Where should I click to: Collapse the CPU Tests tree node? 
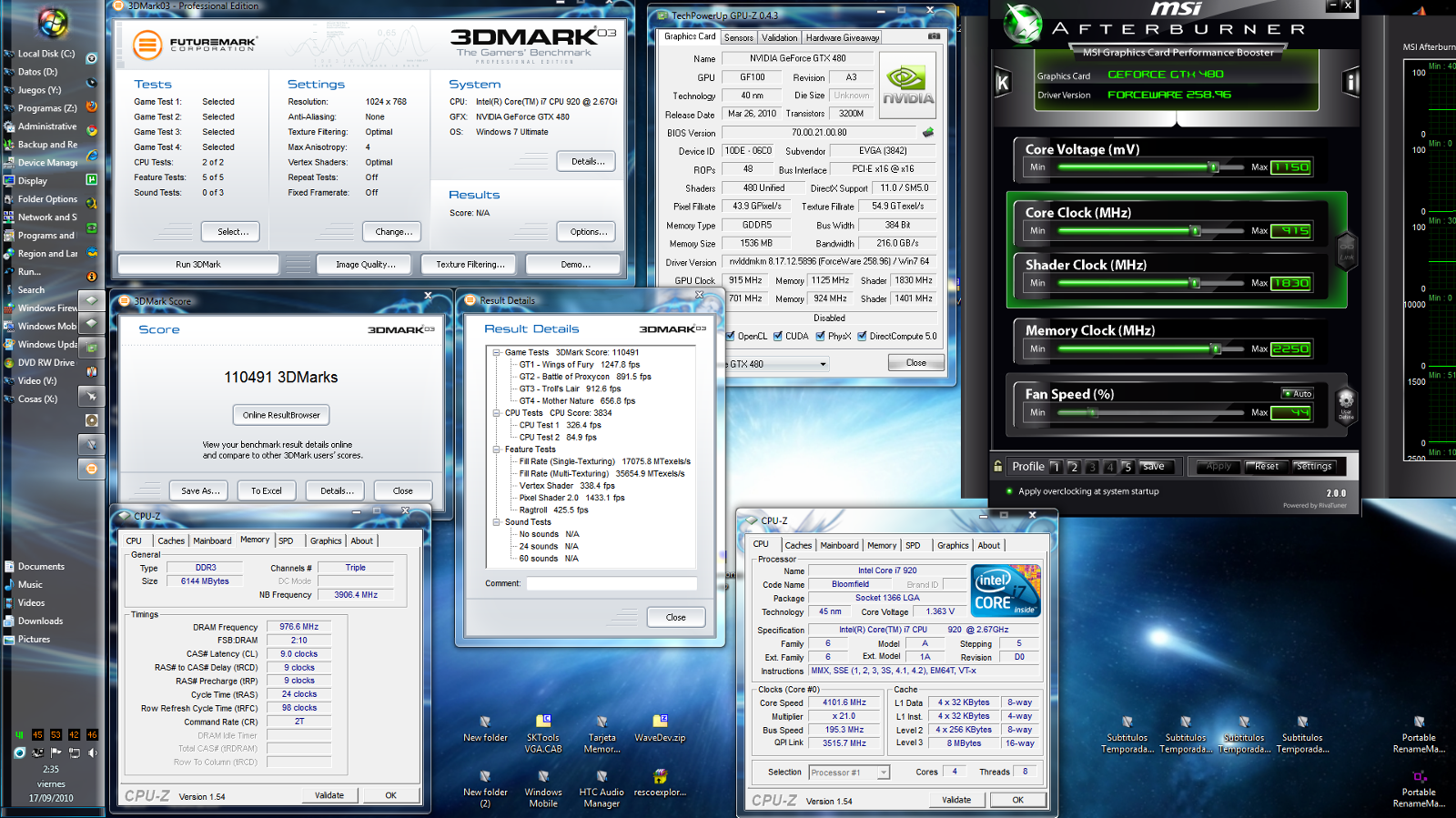(497, 413)
